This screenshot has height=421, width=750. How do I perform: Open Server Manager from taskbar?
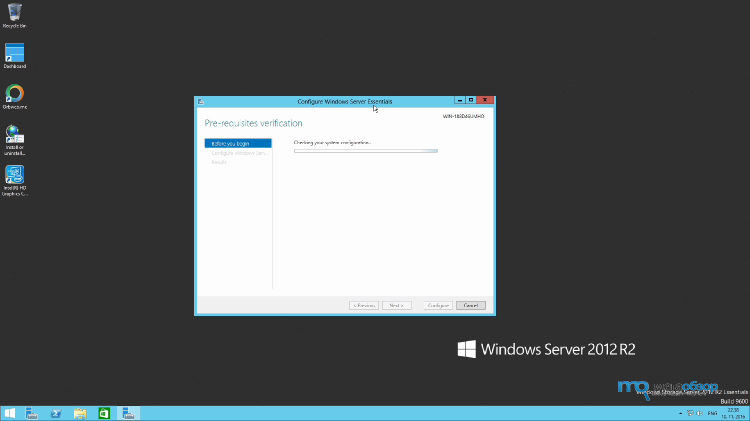pyautogui.click(x=32, y=413)
